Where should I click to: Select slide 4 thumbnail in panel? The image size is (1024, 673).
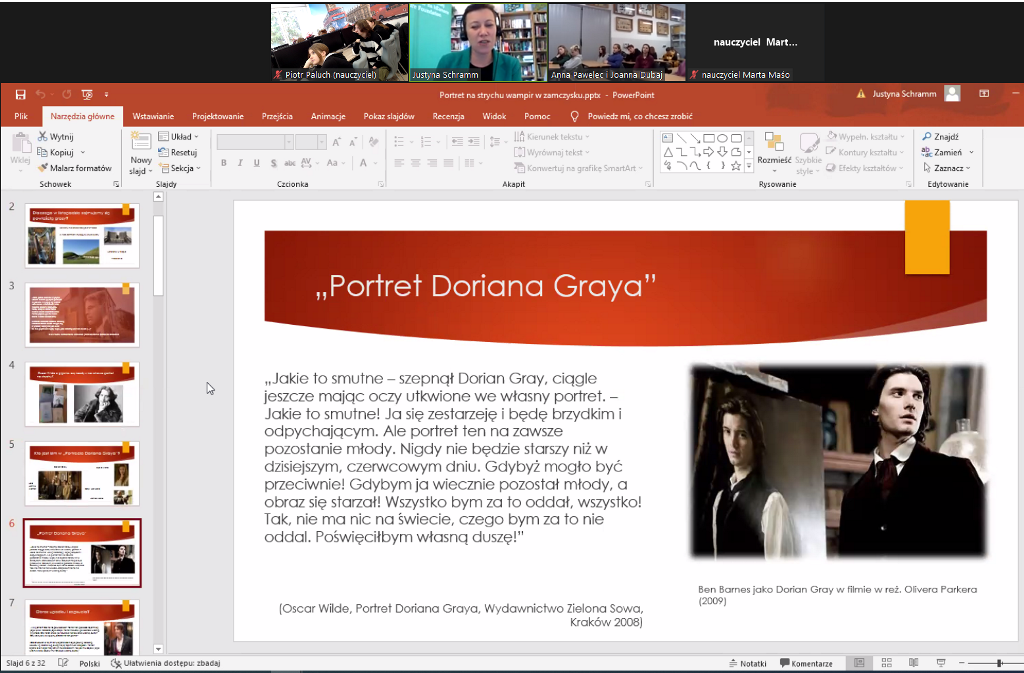82,394
